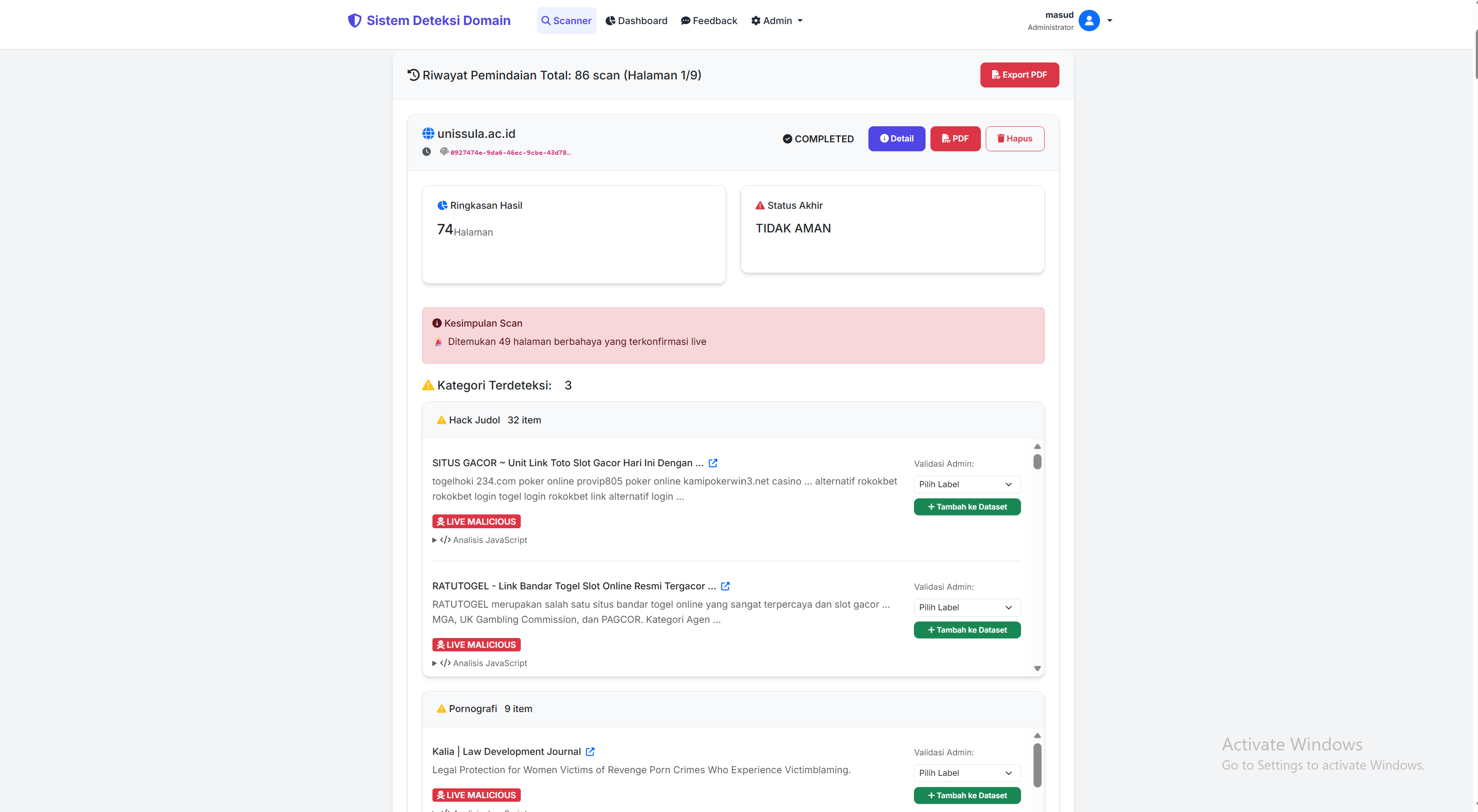Add Kalia journal item with Tambah ke Dataset
The image size is (1478, 812).
point(966,795)
